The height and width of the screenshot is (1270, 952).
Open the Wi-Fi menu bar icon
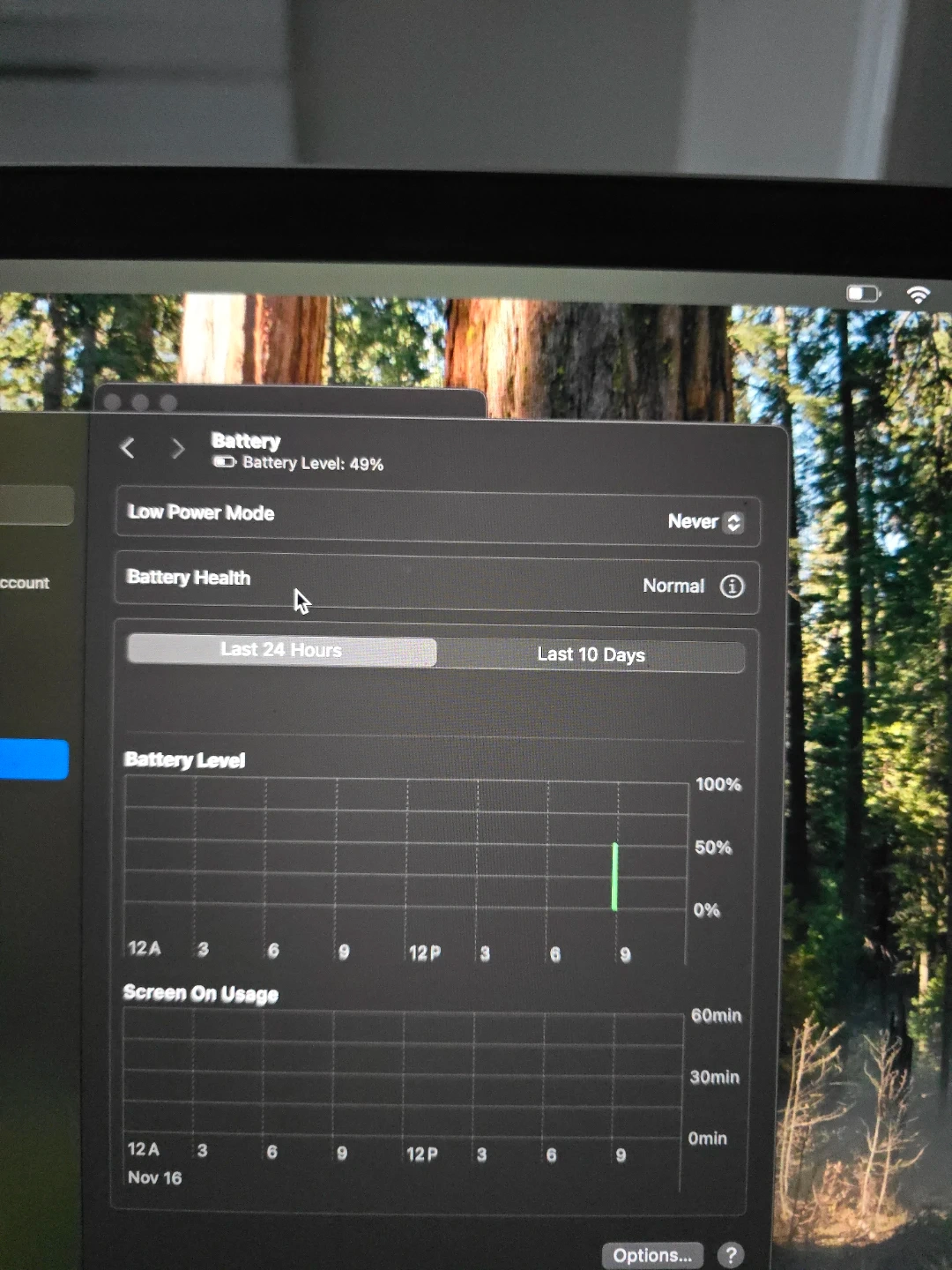tap(918, 295)
